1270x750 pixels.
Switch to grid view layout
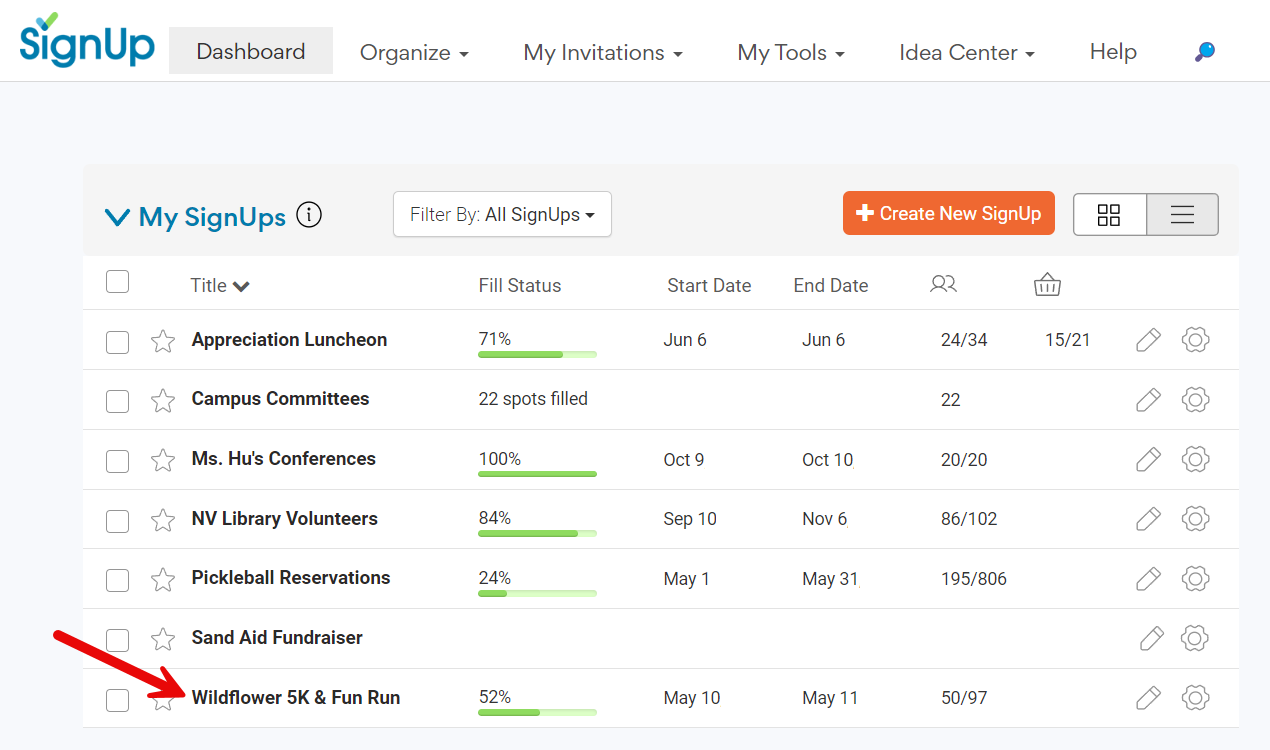pos(1109,215)
